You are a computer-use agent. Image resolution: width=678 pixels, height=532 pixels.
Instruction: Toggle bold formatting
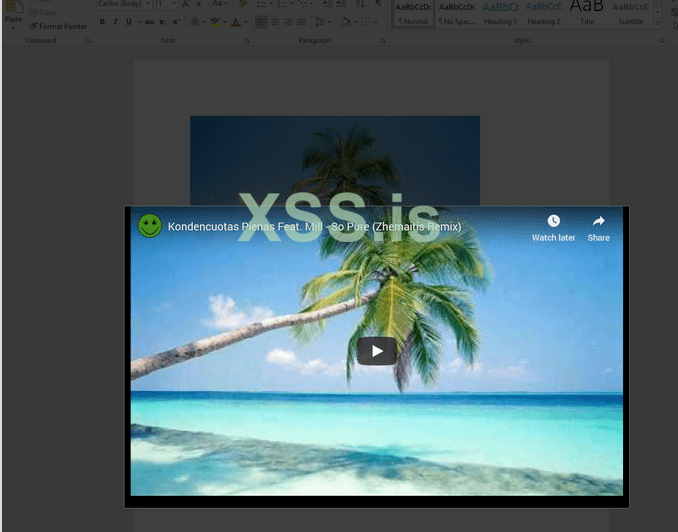[x=102, y=22]
